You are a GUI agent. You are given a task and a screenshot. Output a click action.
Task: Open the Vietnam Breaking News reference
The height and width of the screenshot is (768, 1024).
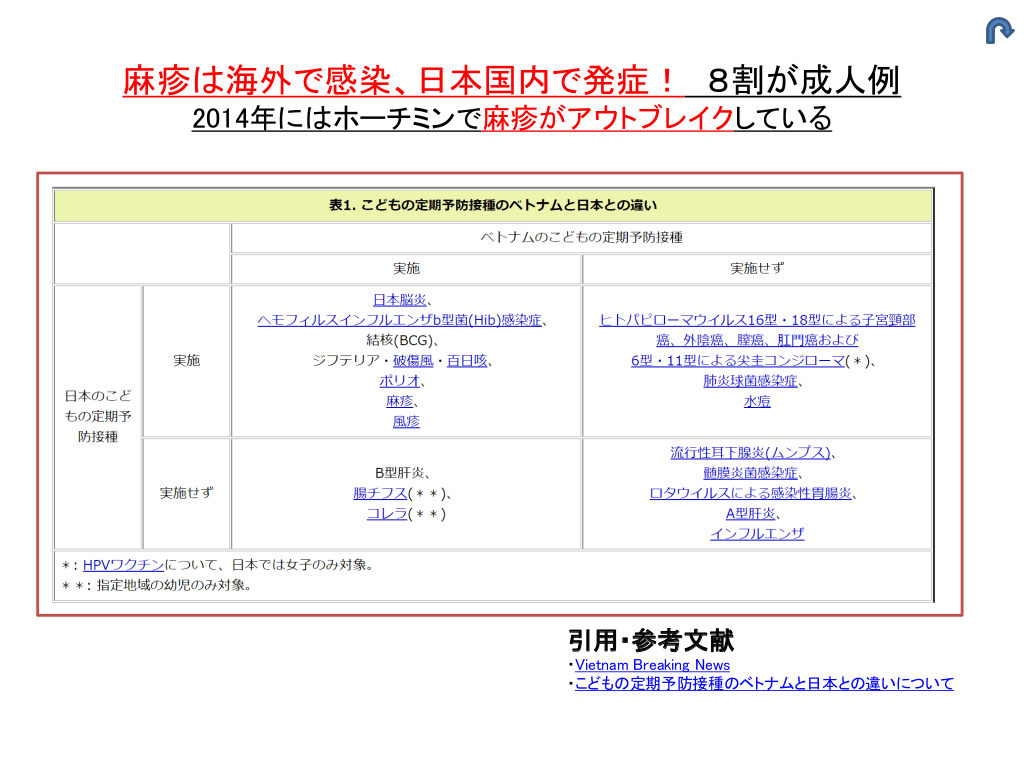pyautogui.click(x=652, y=665)
